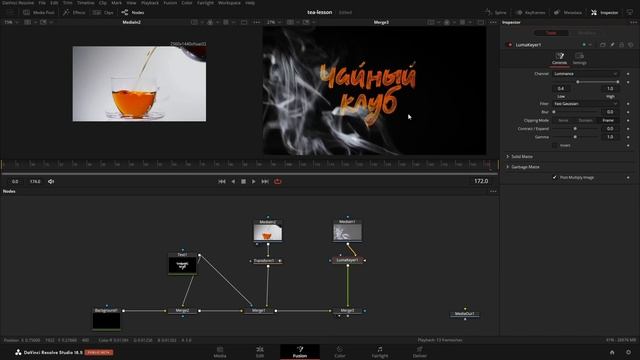Pin the LumaKeyer1 tool controls
640x360 pixels.
pos(612,45)
